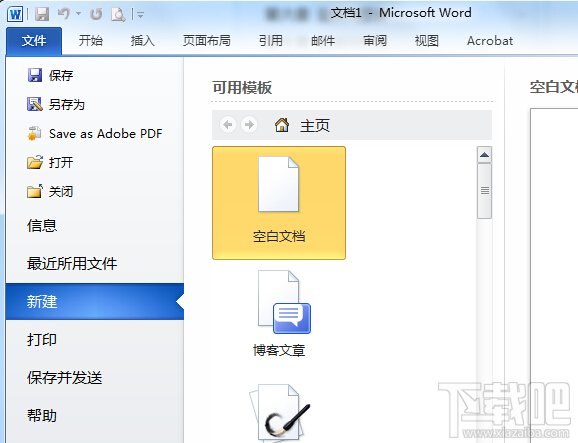578x443 pixels.
Task: Choose Save as Adobe PDF
Action: pyautogui.click(x=94, y=133)
